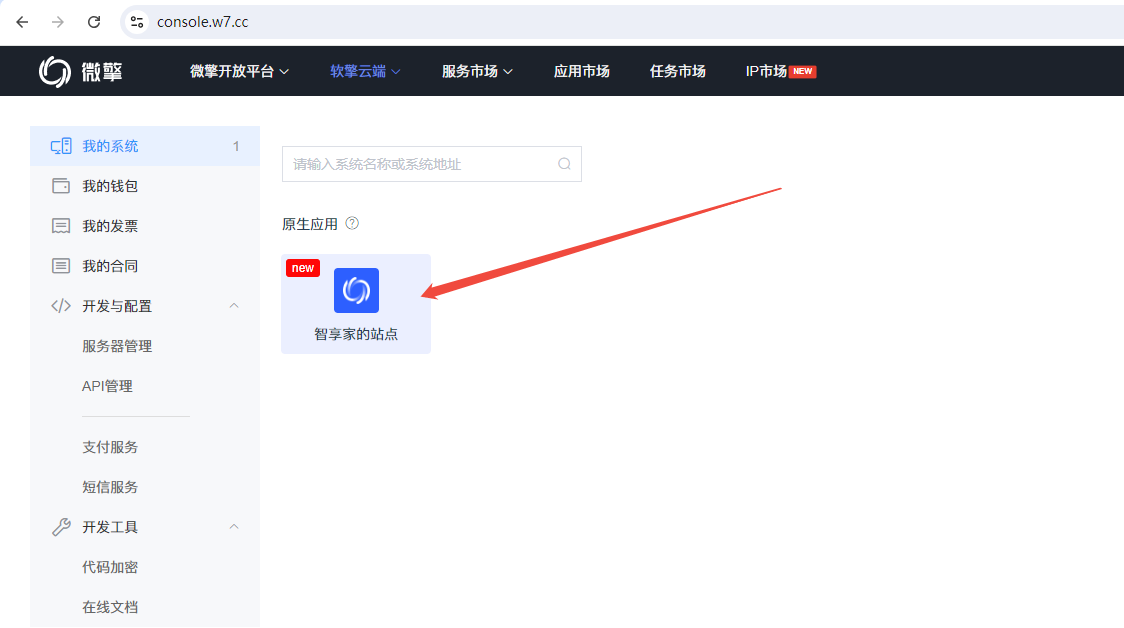Screen dimensions: 1124x628
Task: Focus the system name search field
Action: pos(432,164)
